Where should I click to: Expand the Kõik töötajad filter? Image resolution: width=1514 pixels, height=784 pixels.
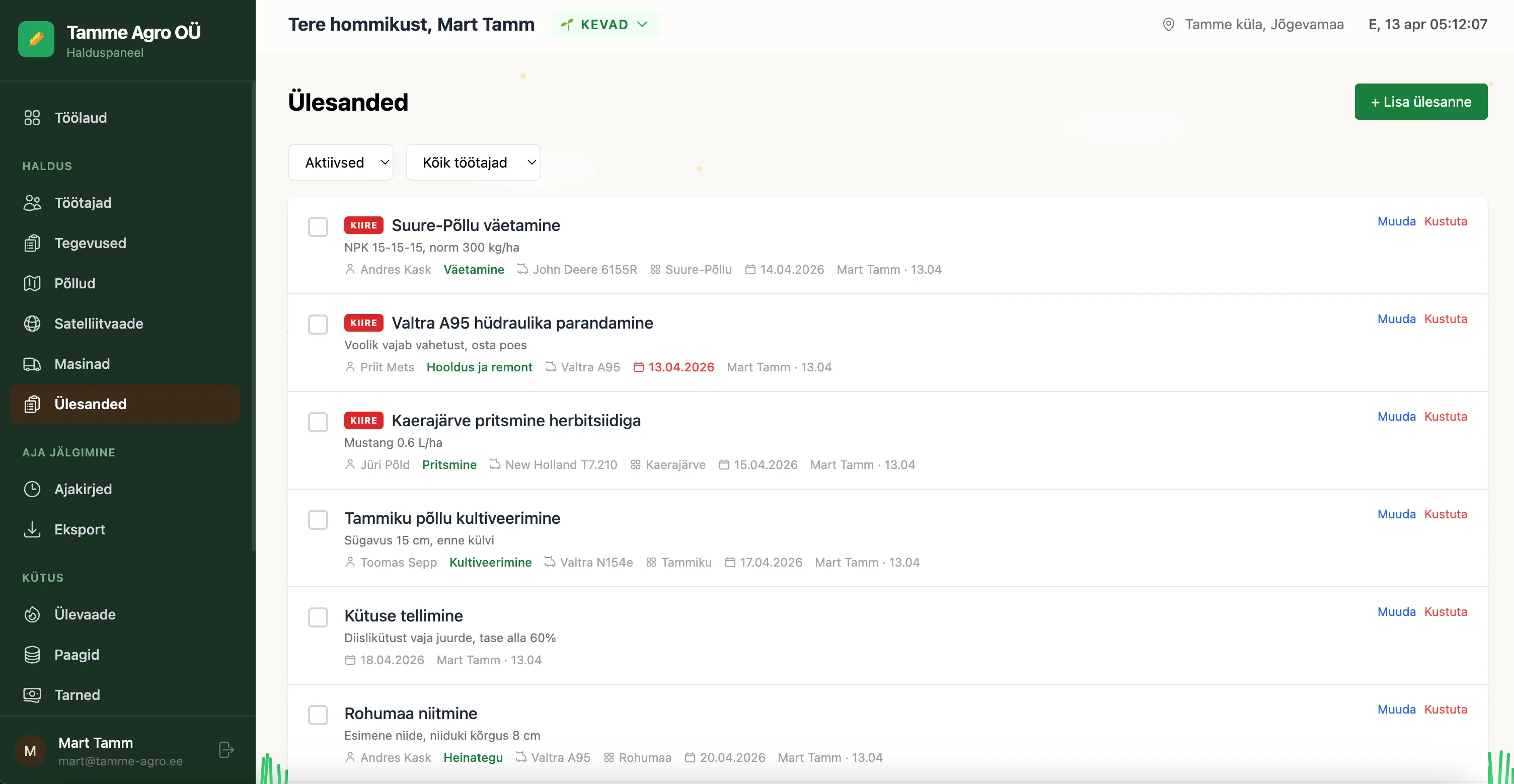(473, 162)
